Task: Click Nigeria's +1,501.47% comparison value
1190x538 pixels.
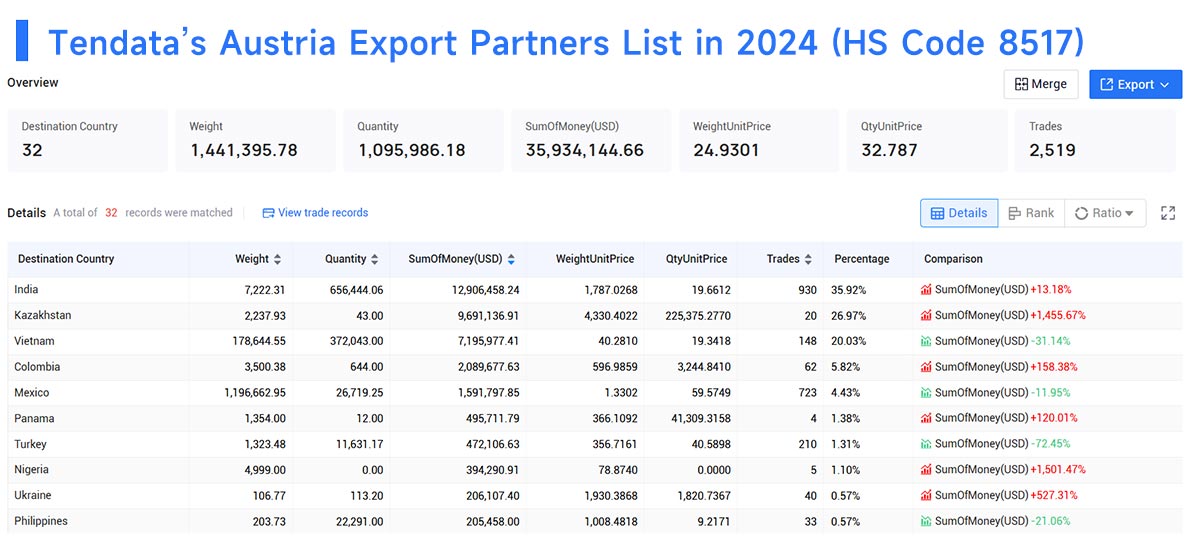Action: click(x=1057, y=469)
